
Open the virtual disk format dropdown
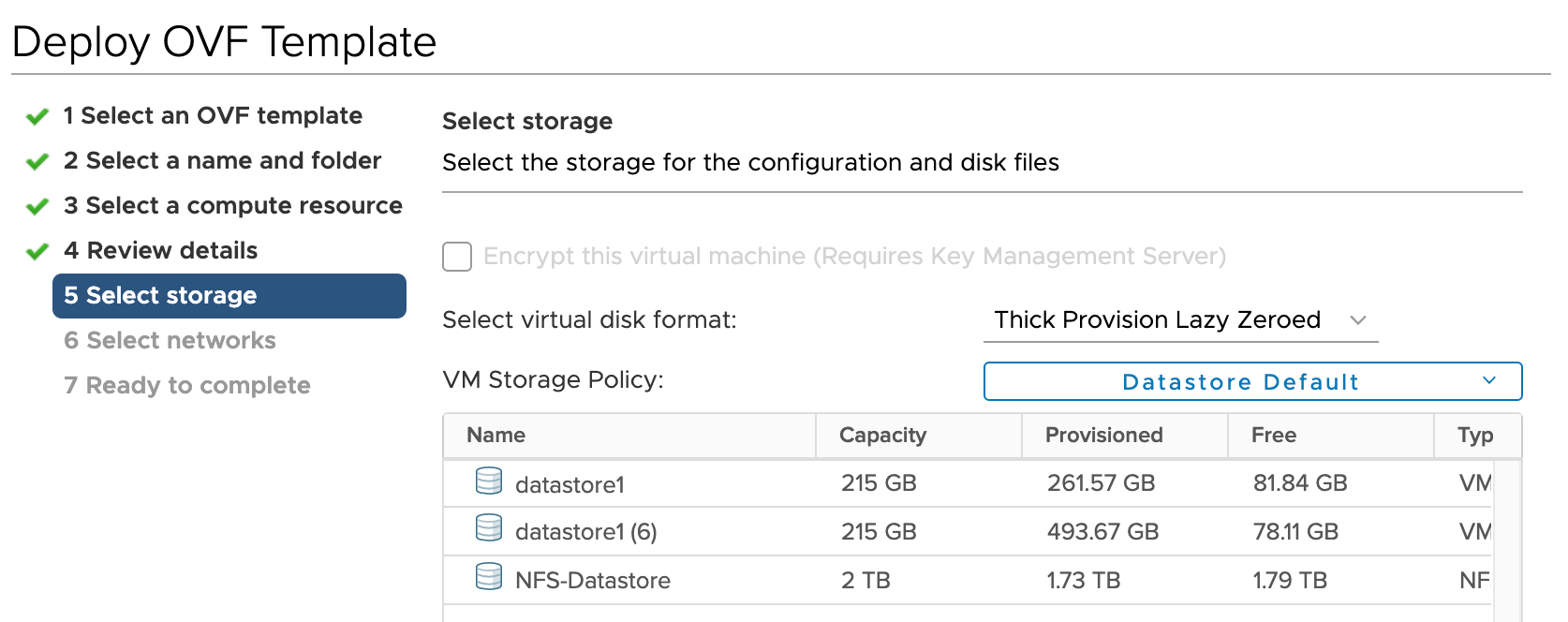1358,319
